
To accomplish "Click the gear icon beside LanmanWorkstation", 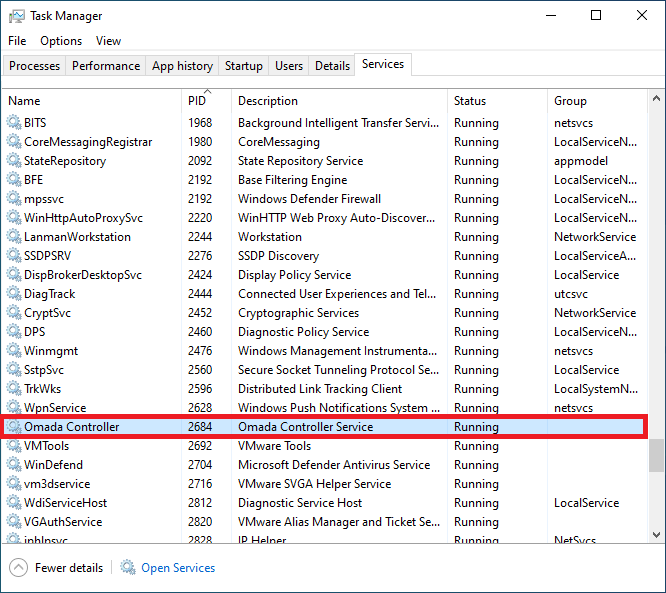I will (x=14, y=237).
